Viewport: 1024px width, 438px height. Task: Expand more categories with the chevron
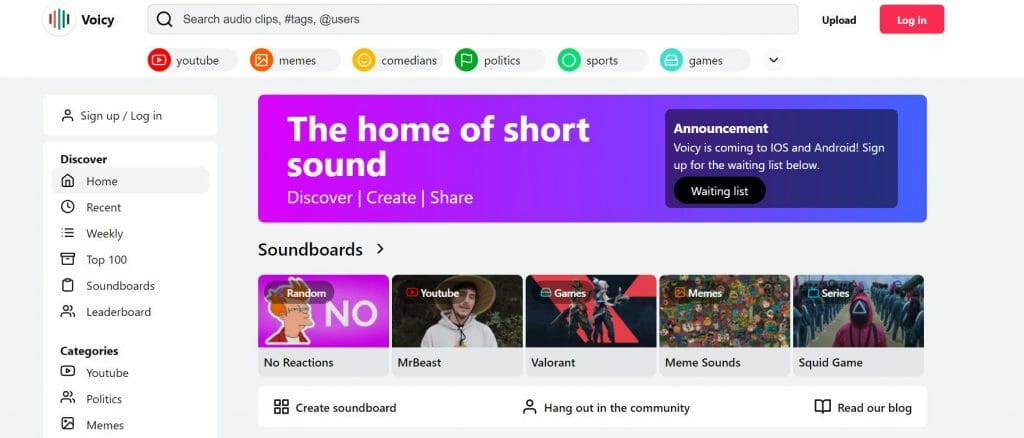pyautogui.click(x=773, y=60)
